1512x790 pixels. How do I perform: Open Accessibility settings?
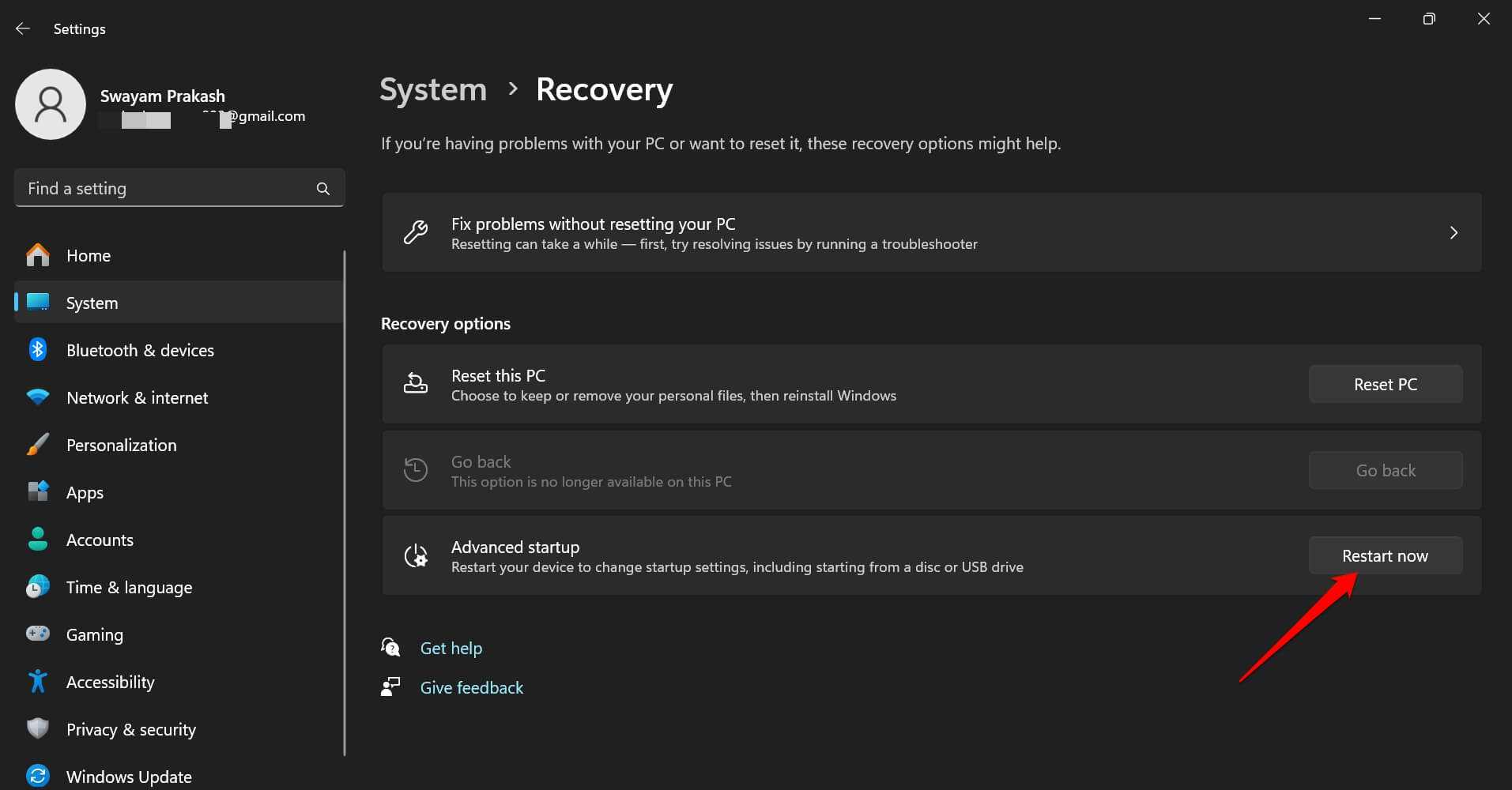pos(179,682)
